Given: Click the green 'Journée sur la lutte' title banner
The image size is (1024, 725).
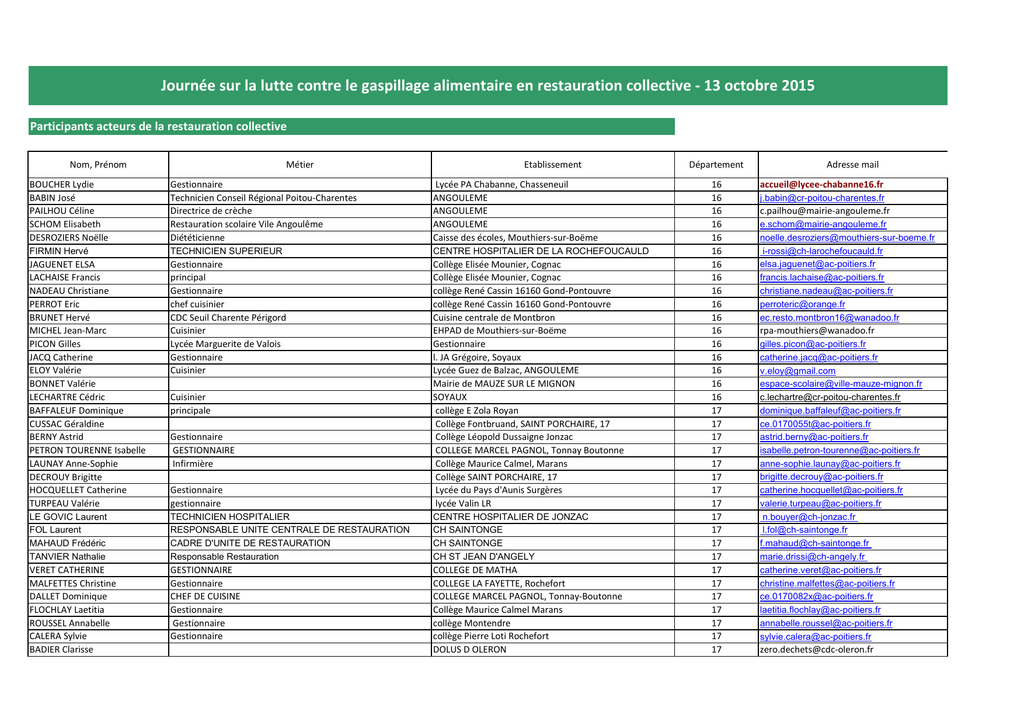Looking at the screenshot, I should [487, 86].
